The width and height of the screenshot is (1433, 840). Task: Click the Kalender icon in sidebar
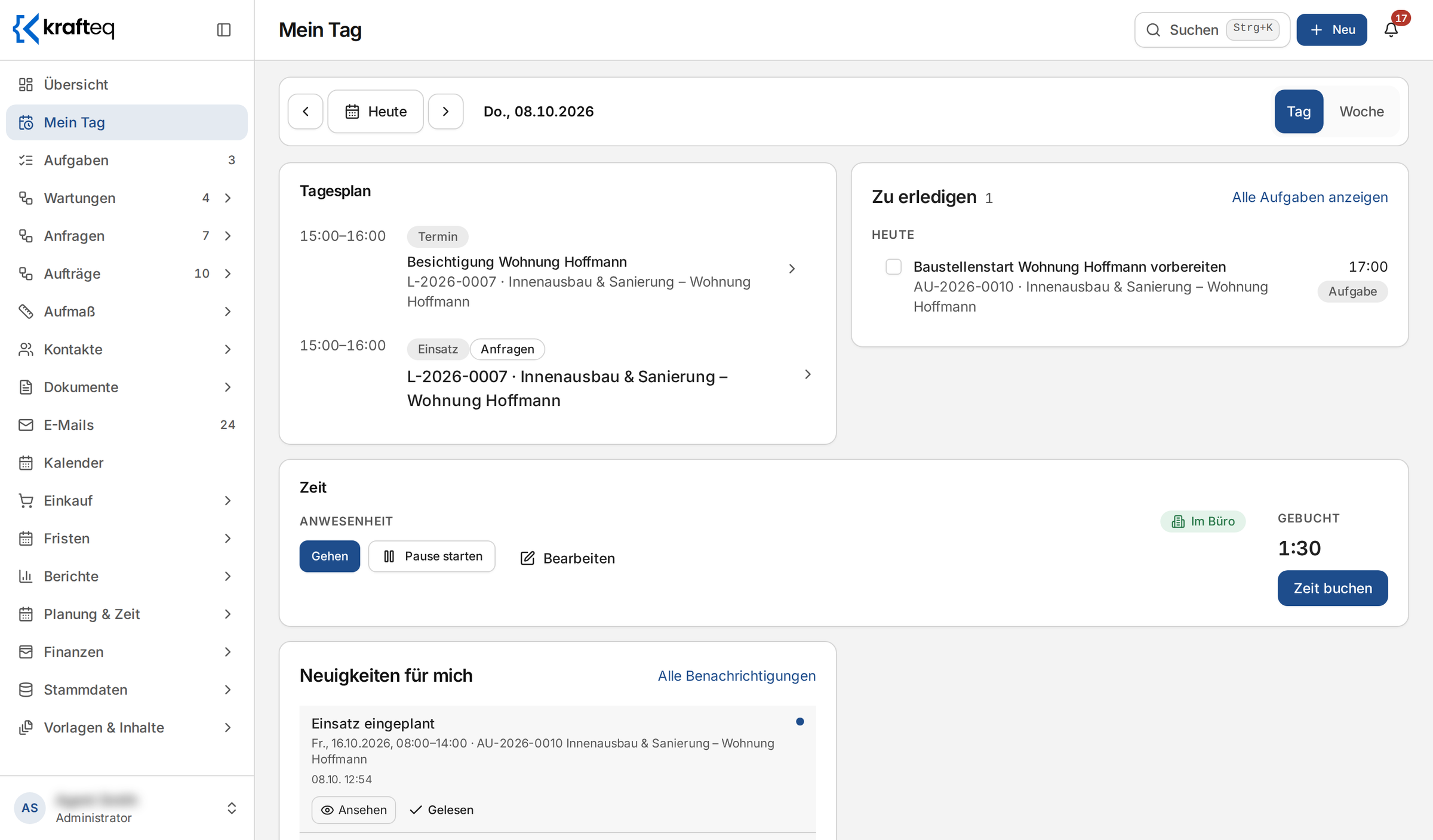[x=26, y=463]
